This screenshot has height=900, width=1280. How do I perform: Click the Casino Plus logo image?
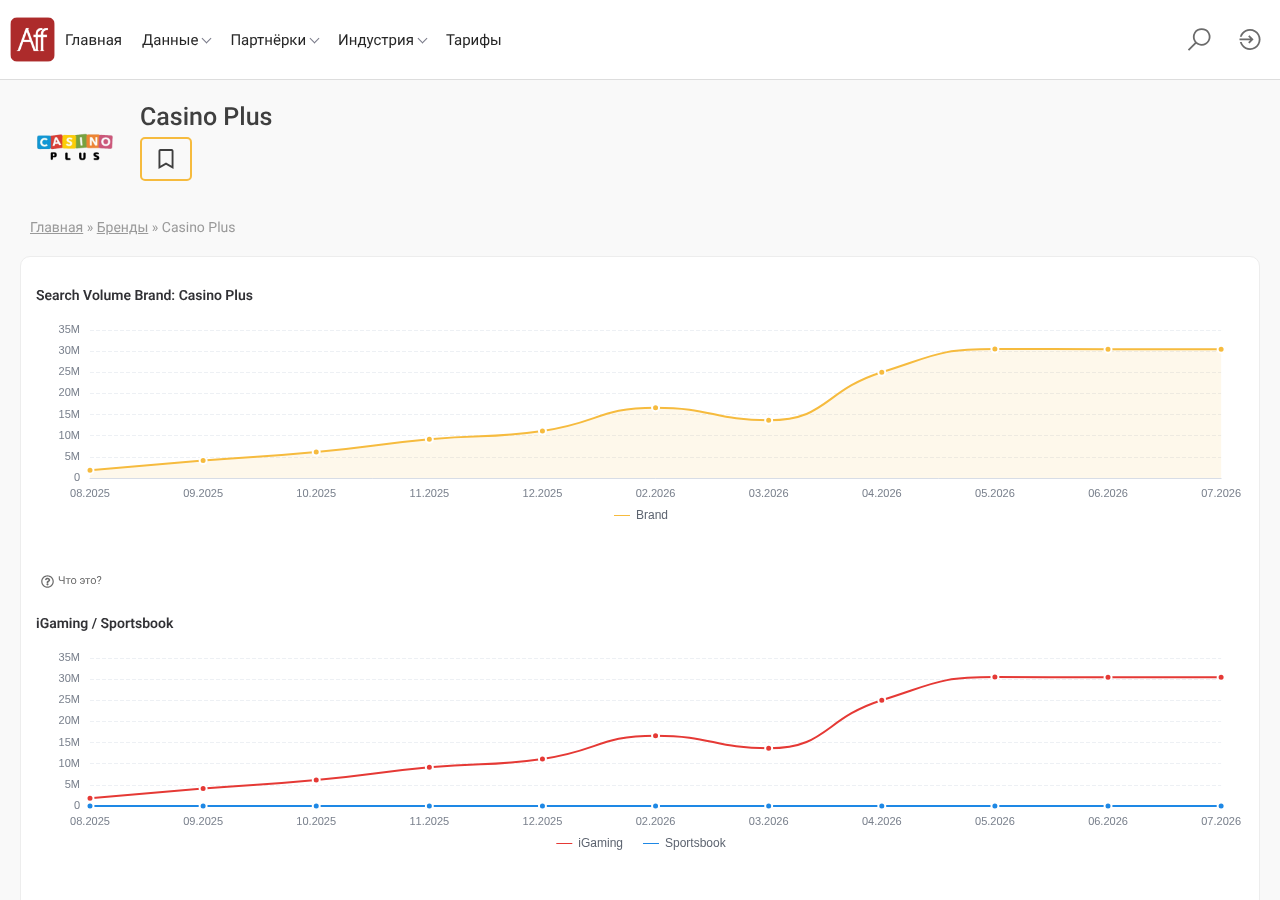(75, 147)
